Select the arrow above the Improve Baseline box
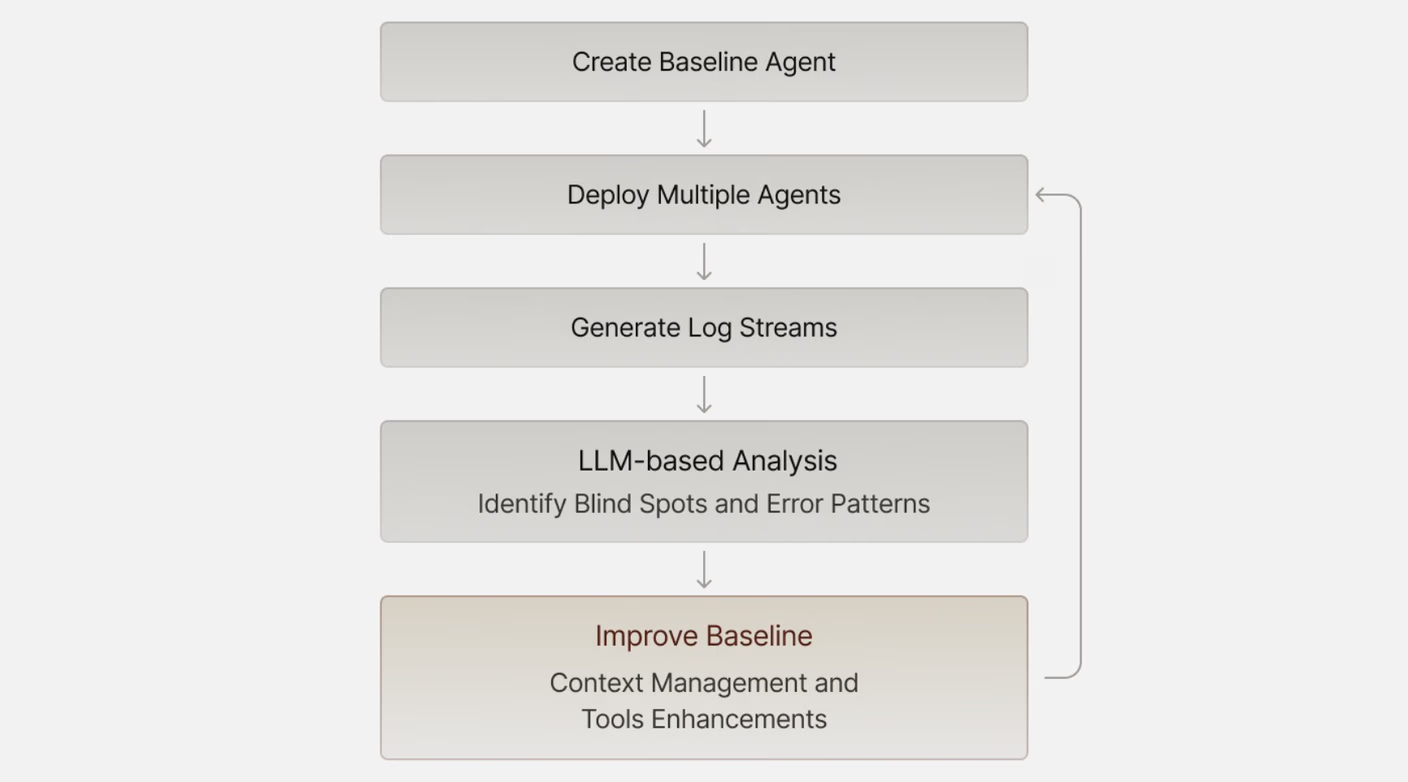 704,569
